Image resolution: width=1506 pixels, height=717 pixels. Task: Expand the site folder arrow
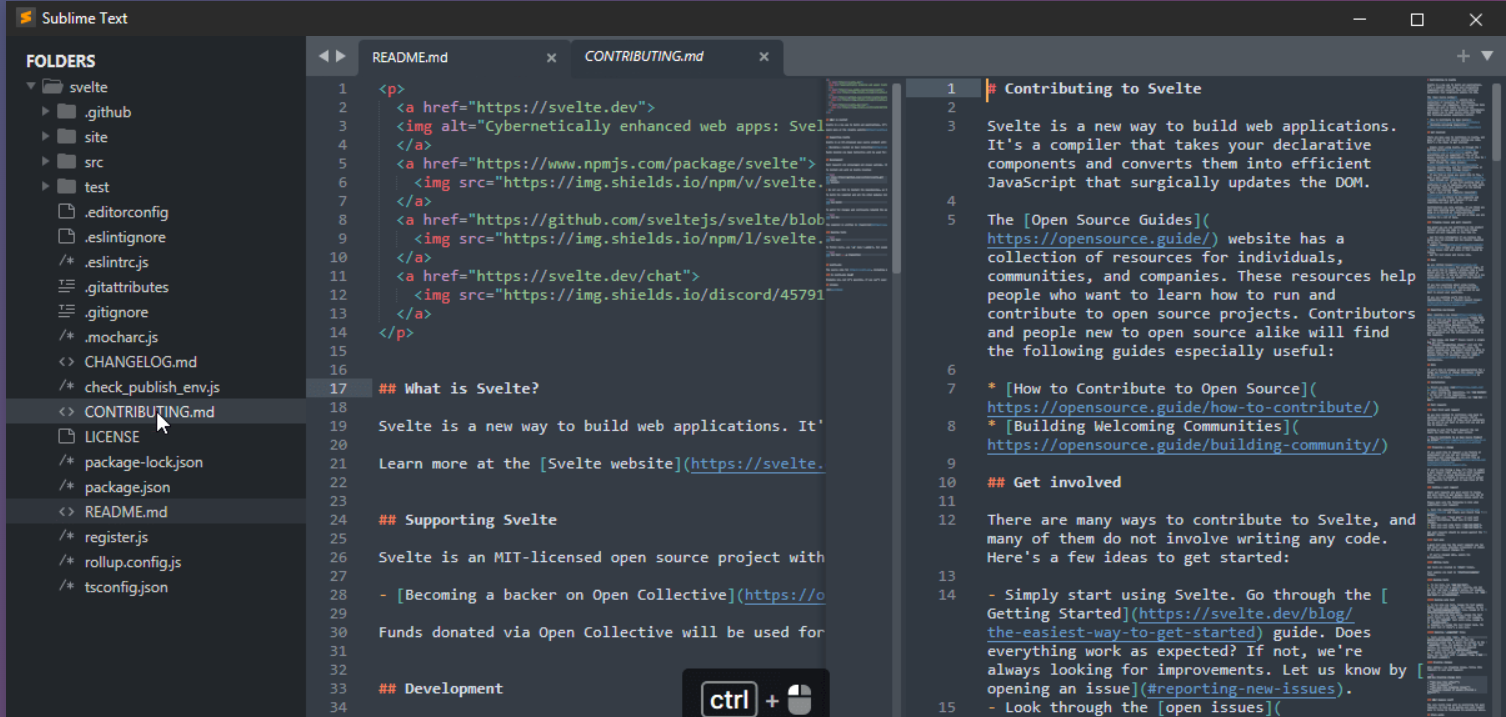(46, 137)
